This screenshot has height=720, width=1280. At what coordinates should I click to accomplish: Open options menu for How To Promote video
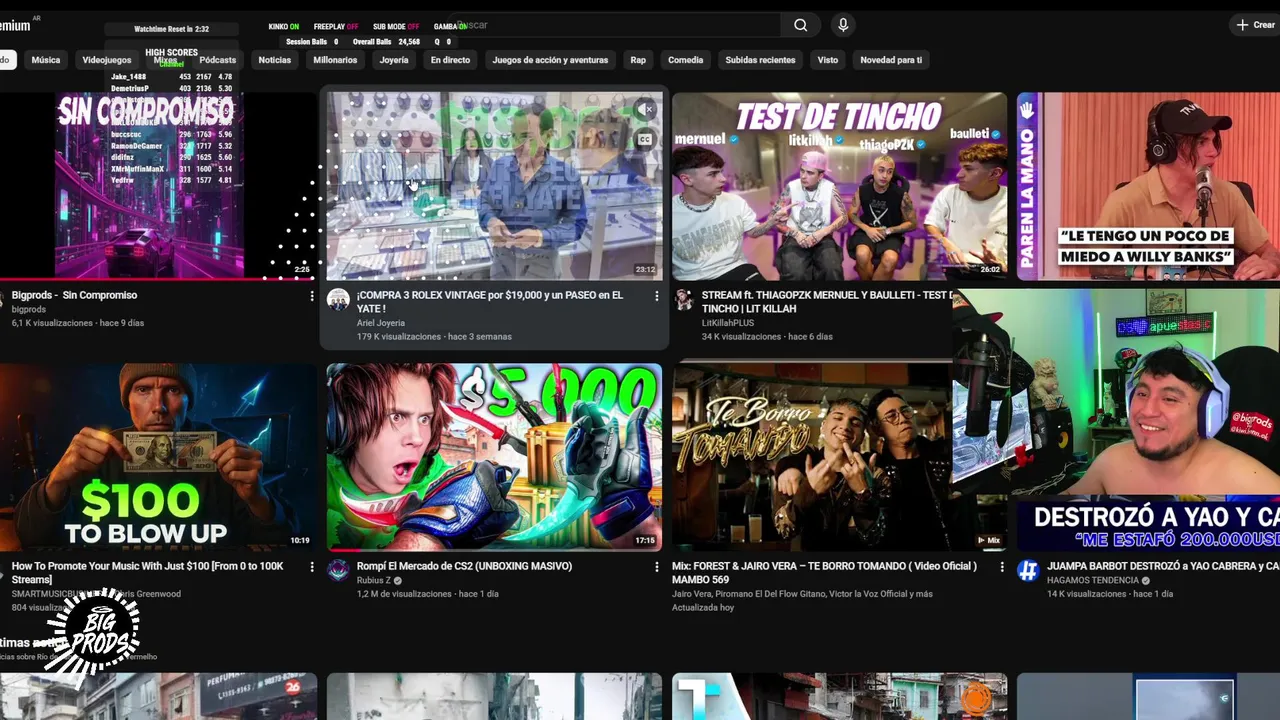click(312, 567)
